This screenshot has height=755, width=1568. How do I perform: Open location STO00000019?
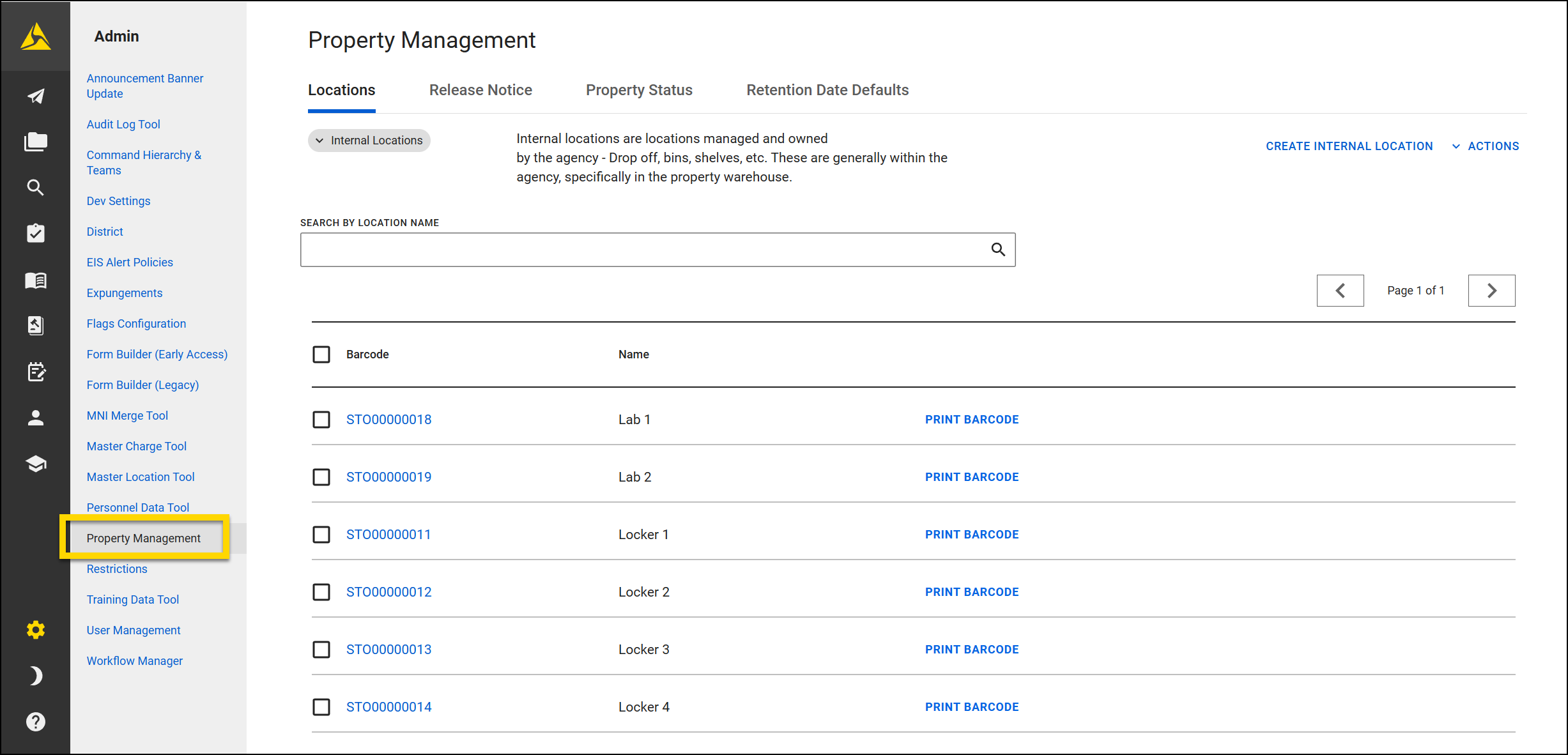pyautogui.click(x=388, y=477)
